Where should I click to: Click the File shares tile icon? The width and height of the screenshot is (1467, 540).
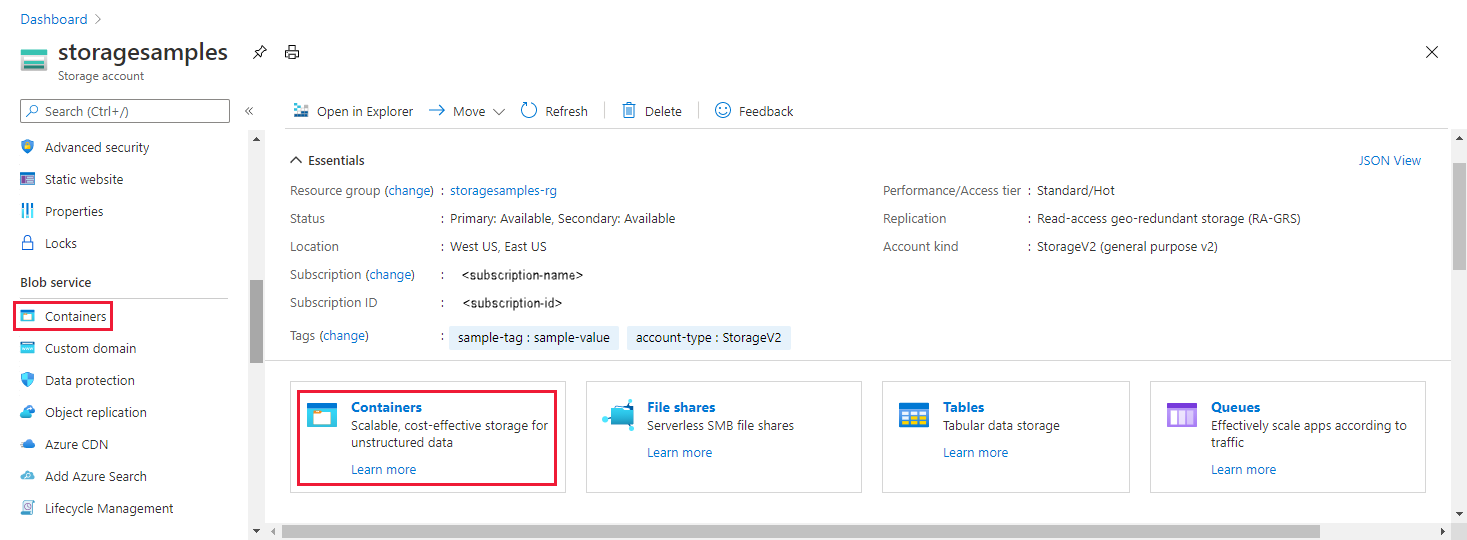tap(618, 415)
